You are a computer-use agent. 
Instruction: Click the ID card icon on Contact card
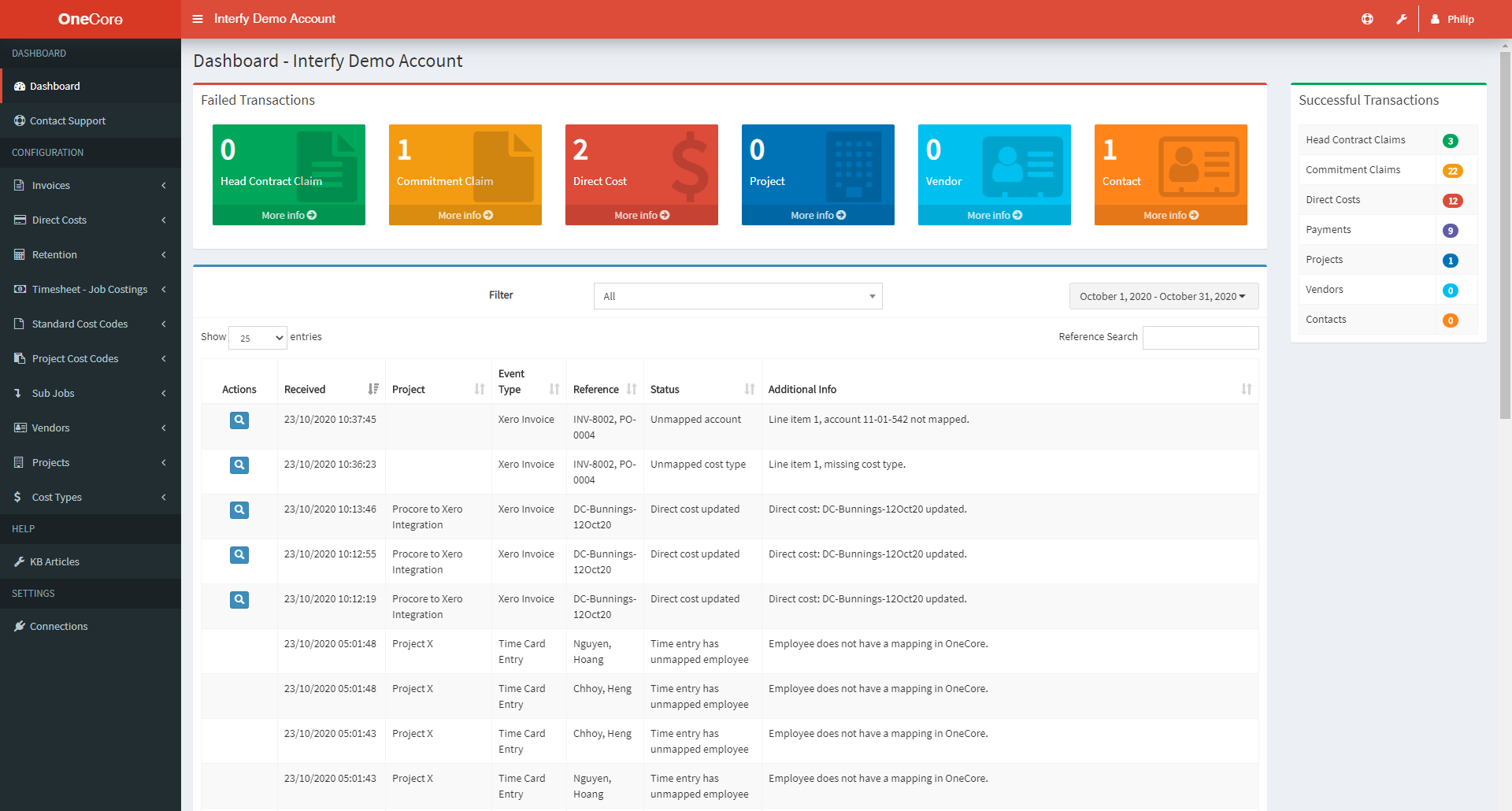click(1199, 166)
